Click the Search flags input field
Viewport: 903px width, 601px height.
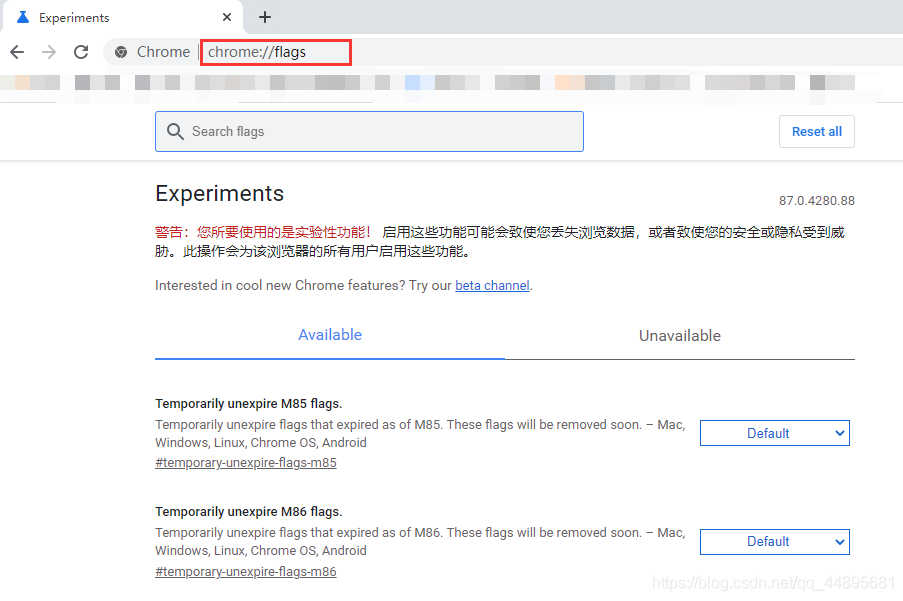(x=369, y=132)
